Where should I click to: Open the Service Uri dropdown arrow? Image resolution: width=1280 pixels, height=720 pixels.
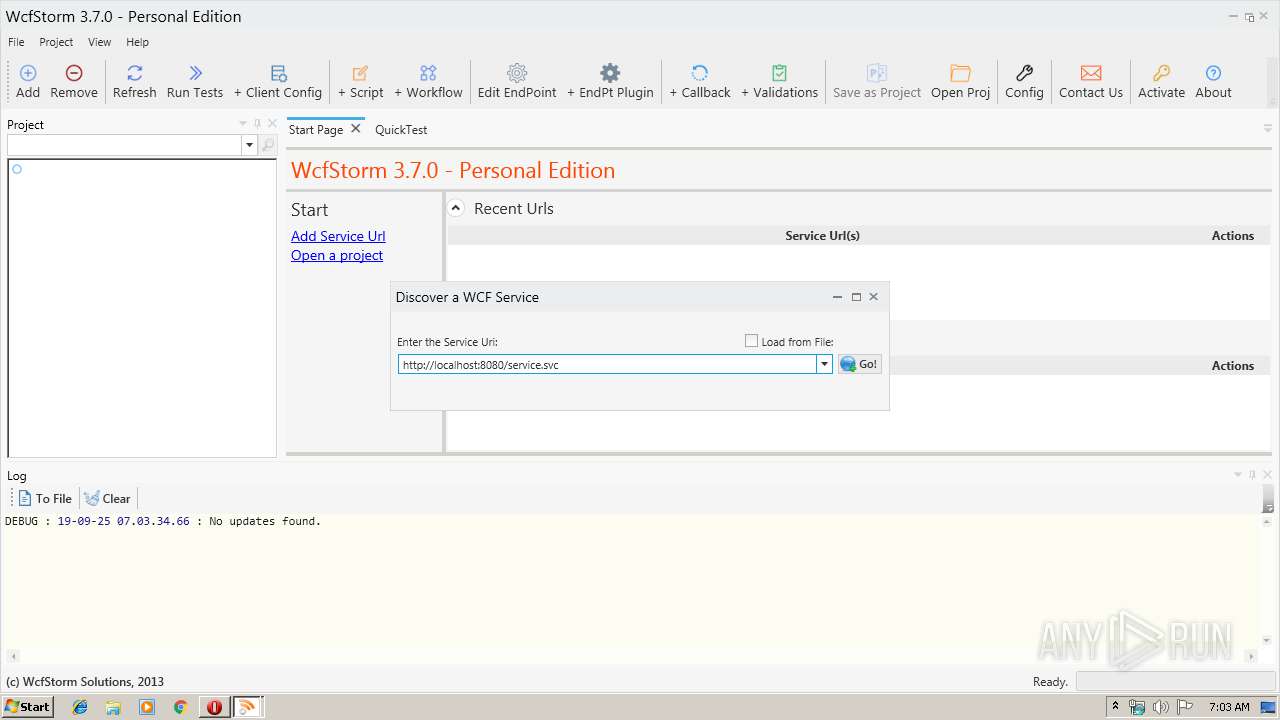825,364
